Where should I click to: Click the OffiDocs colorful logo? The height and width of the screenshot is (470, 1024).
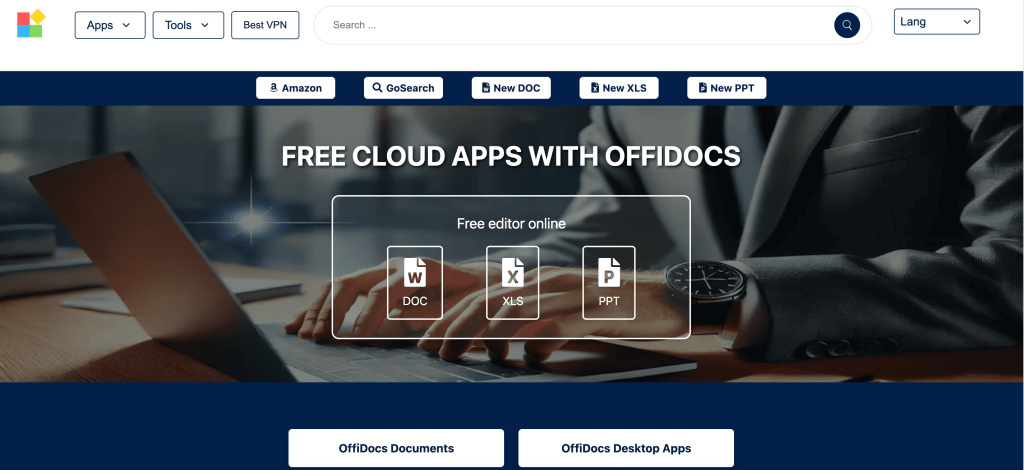pos(31,24)
